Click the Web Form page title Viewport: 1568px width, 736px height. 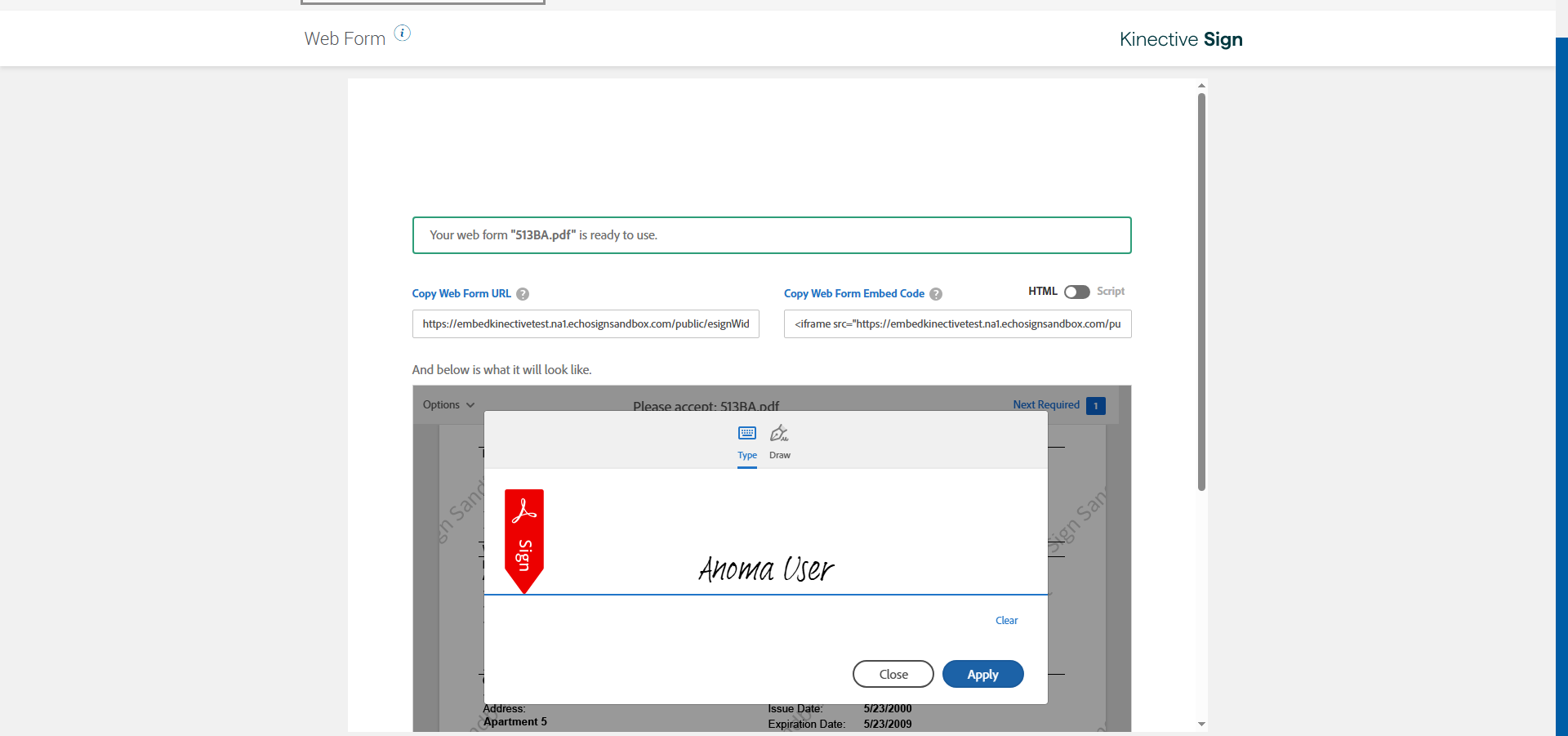click(x=345, y=39)
